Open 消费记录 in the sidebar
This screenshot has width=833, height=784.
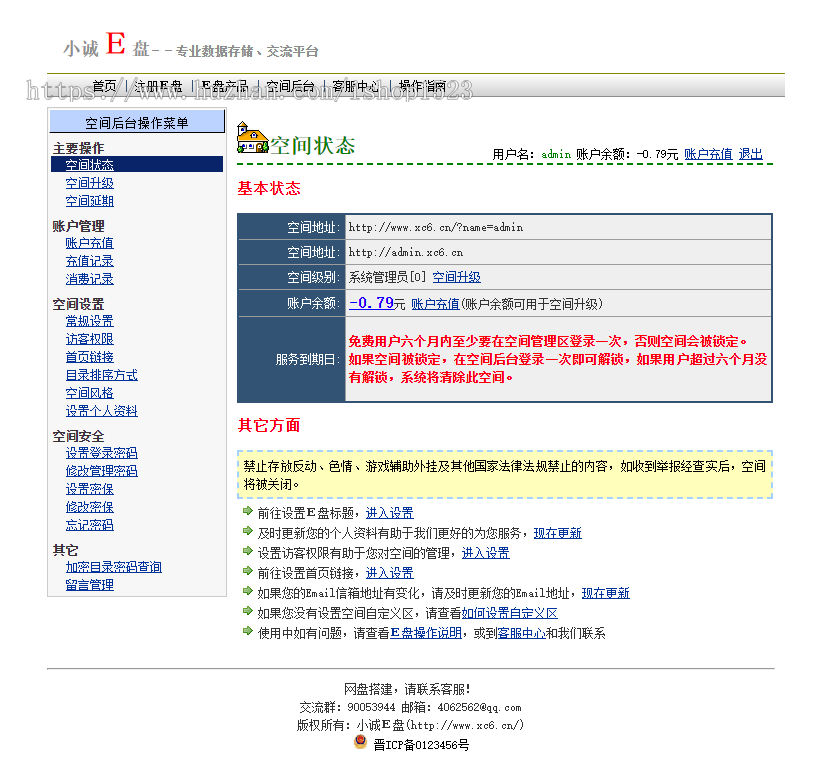pyautogui.click(x=89, y=279)
